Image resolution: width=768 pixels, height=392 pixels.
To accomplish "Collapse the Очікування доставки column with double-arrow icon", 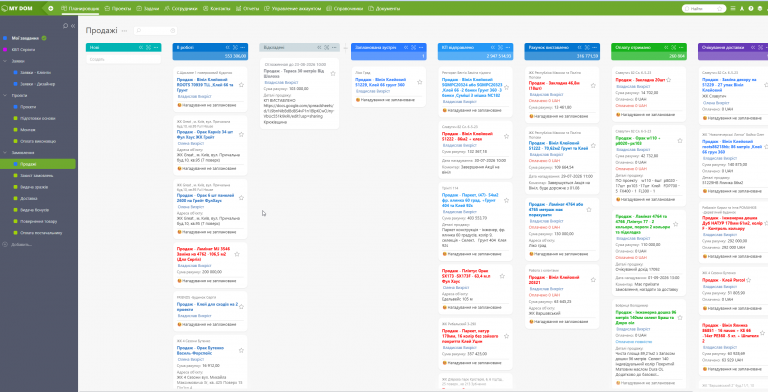I will (753, 48).
